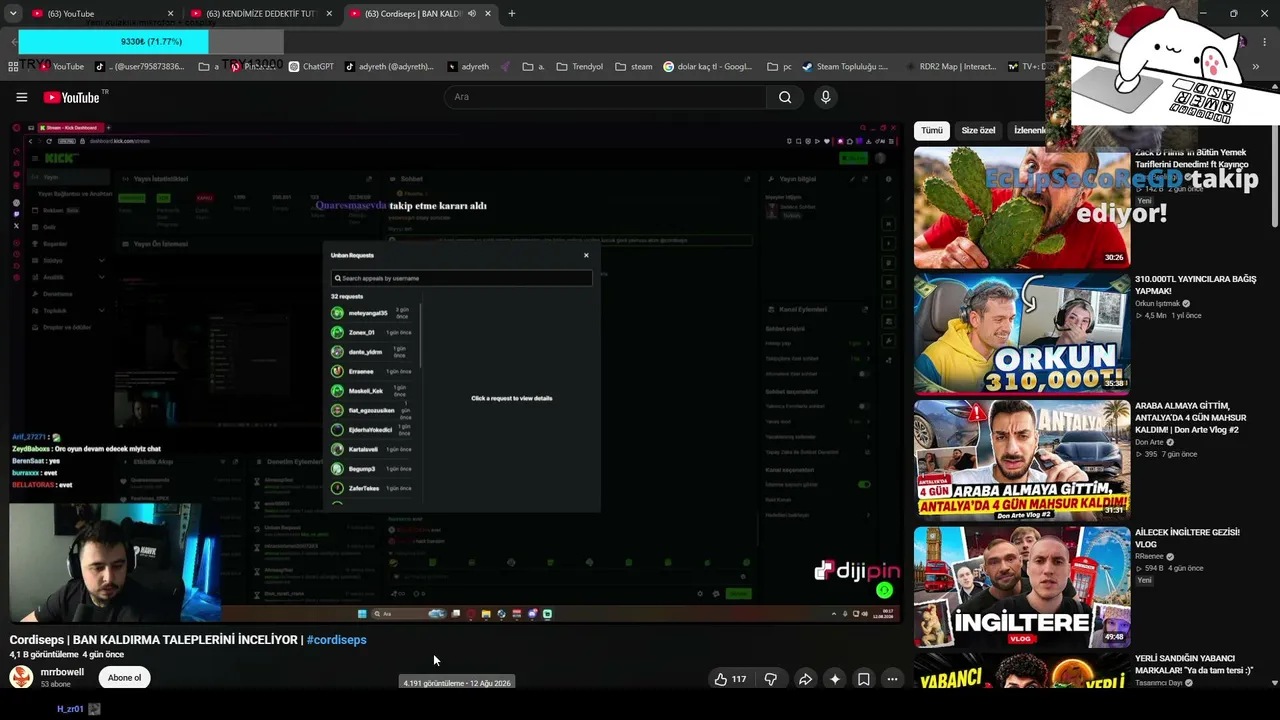Play the ORKUN 310,000TL video thumbnail
The width and height of the screenshot is (1280, 720).
coord(1022,334)
